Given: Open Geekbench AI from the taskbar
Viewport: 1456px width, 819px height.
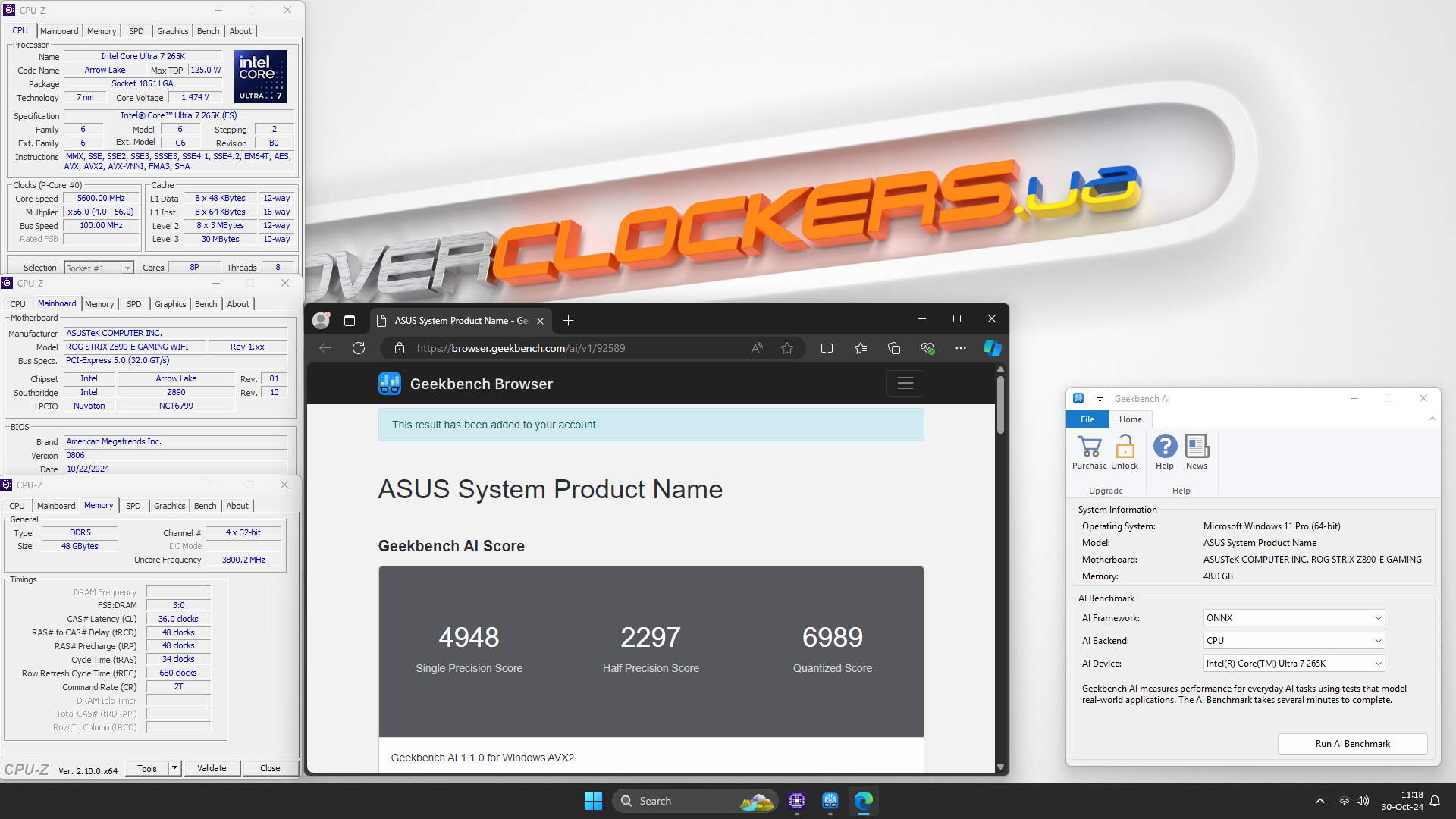Looking at the screenshot, I should pos(830,801).
